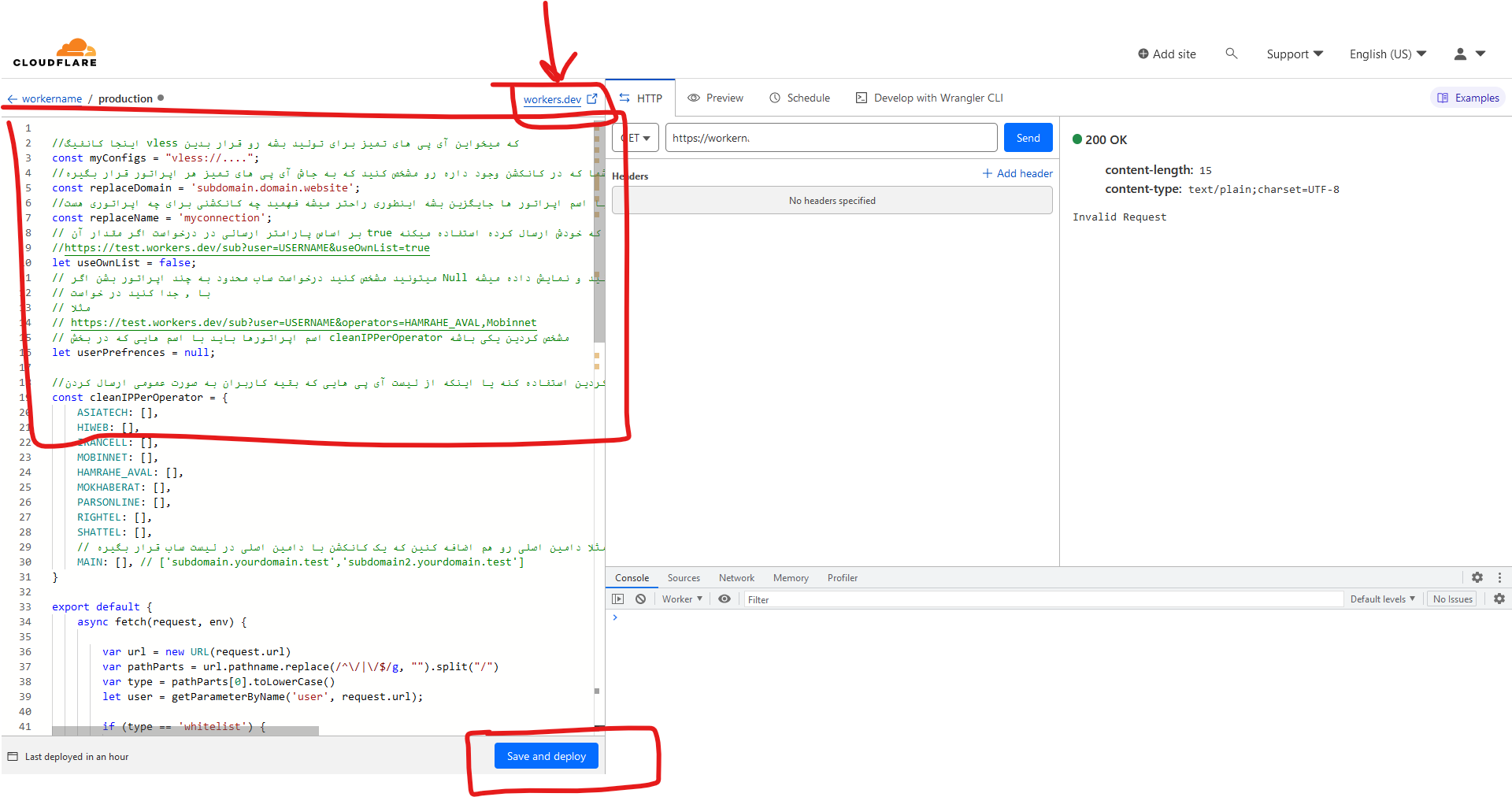Image resolution: width=1512 pixels, height=797 pixels.
Task: Clear the console using the circle-slash icon
Action: (x=640, y=599)
